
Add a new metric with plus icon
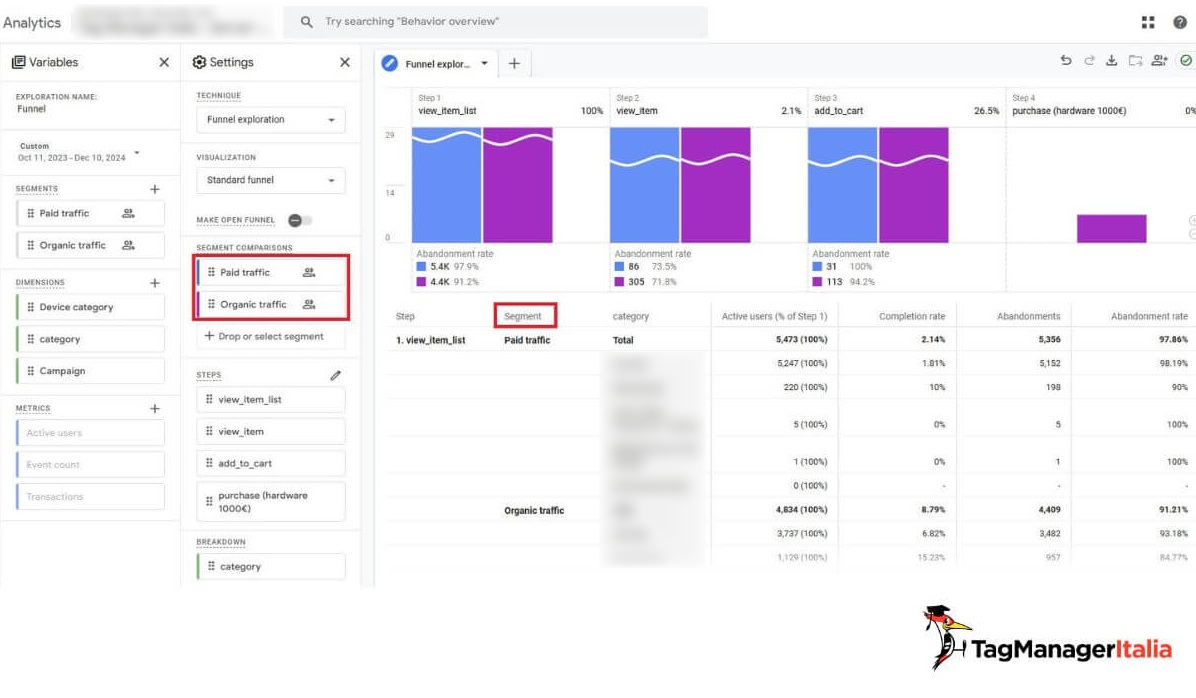(155, 409)
